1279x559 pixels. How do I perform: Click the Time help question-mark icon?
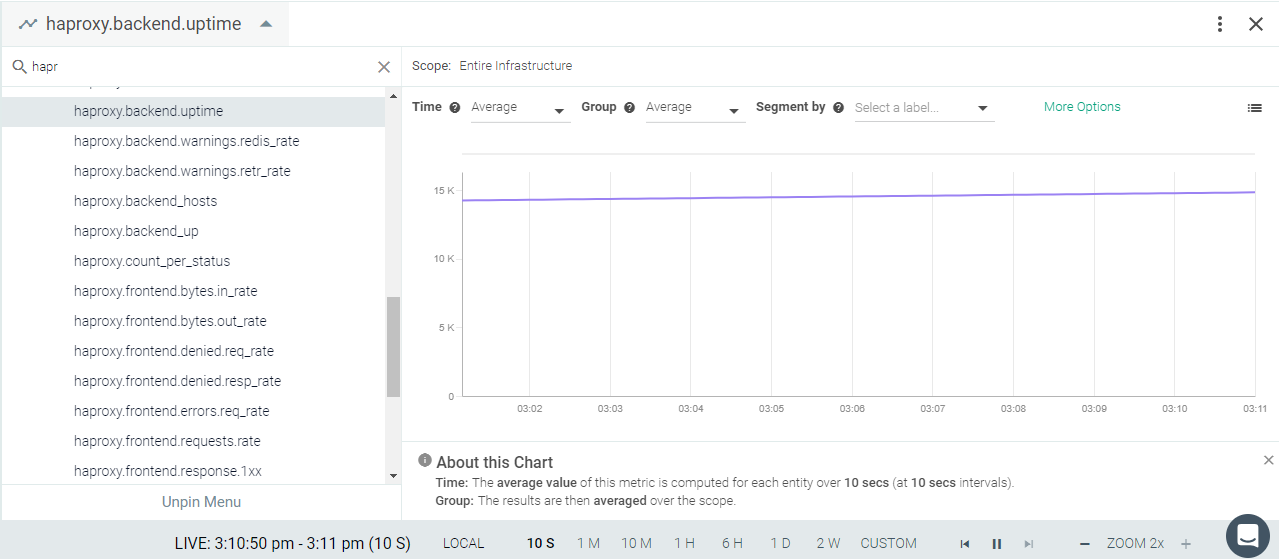[455, 108]
